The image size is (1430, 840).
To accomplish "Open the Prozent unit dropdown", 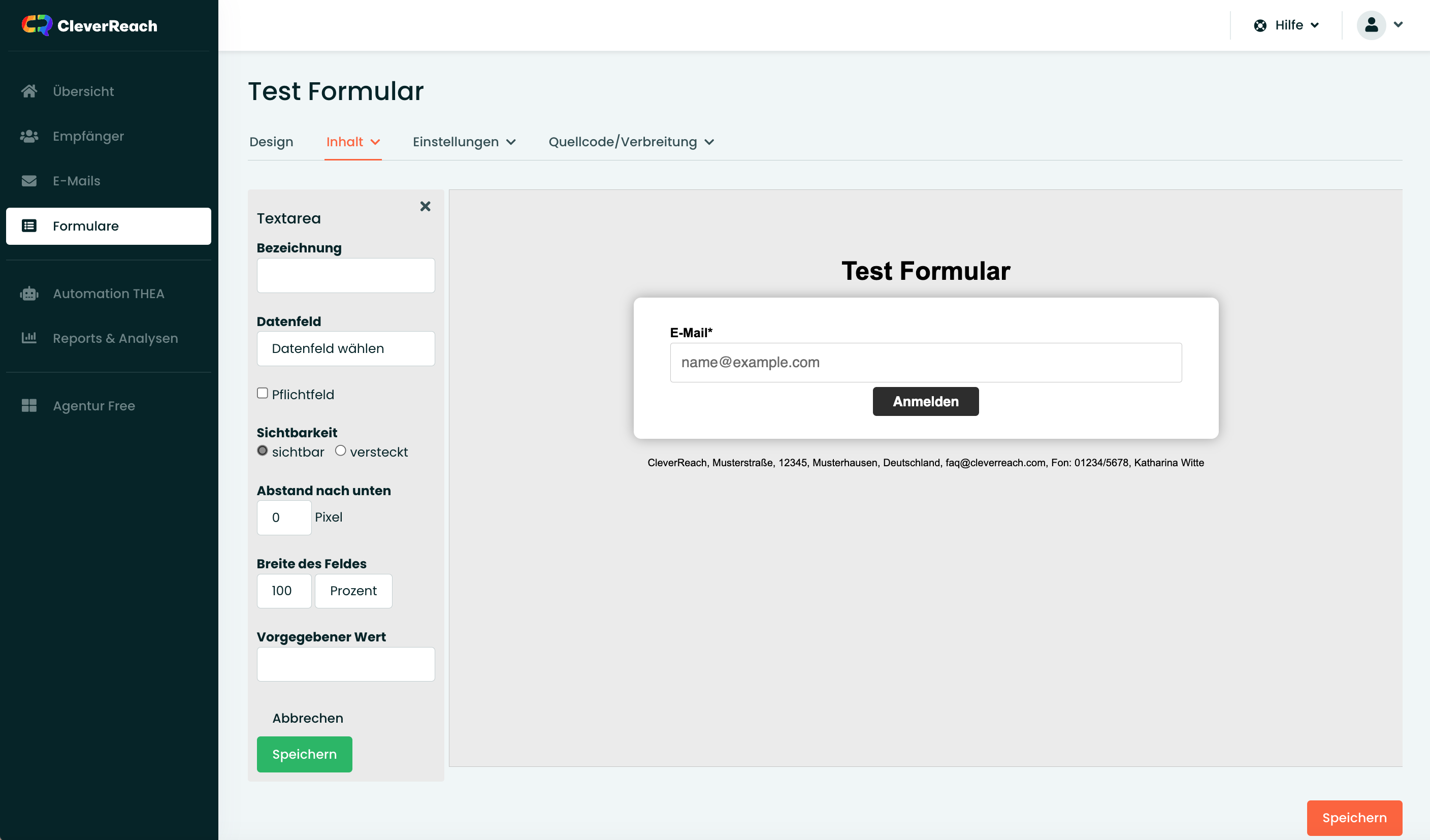I will click(353, 591).
